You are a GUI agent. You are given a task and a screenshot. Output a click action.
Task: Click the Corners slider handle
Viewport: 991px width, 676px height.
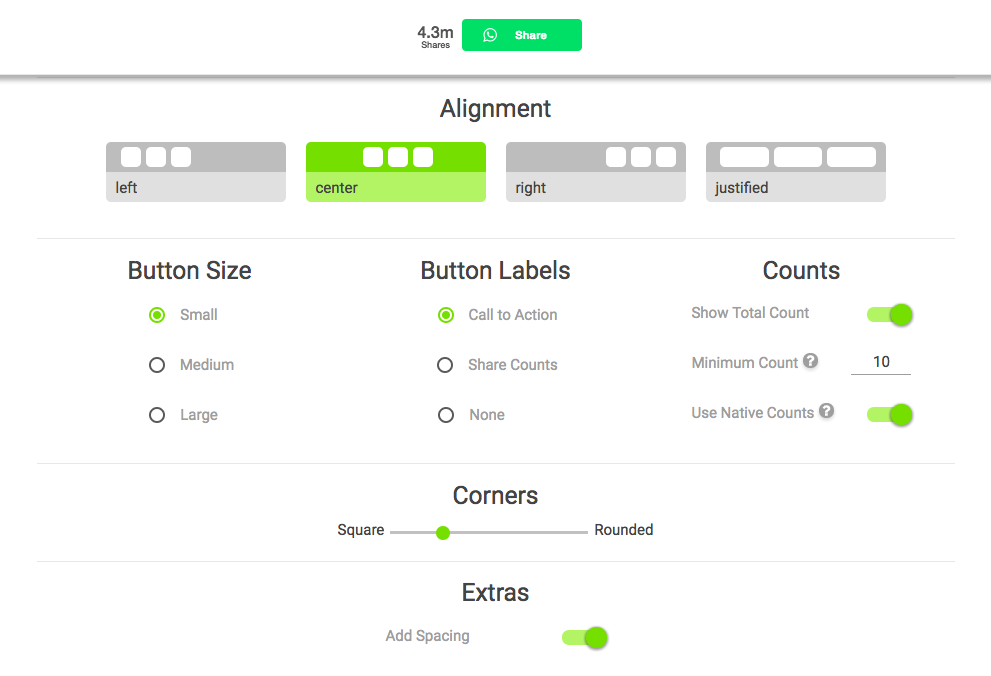coord(443,533)
